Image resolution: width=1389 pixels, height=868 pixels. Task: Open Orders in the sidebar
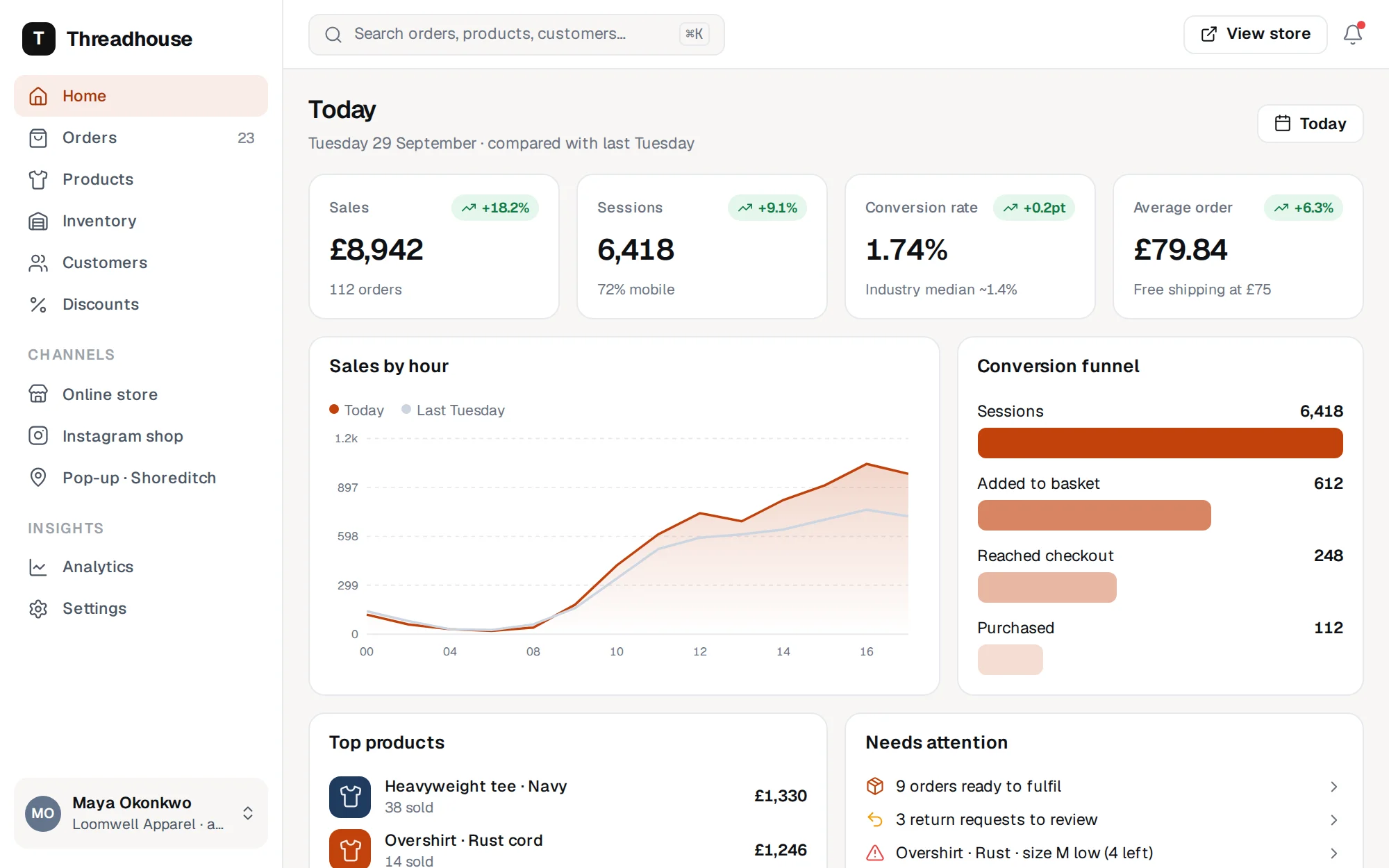(x=141, y=137)
